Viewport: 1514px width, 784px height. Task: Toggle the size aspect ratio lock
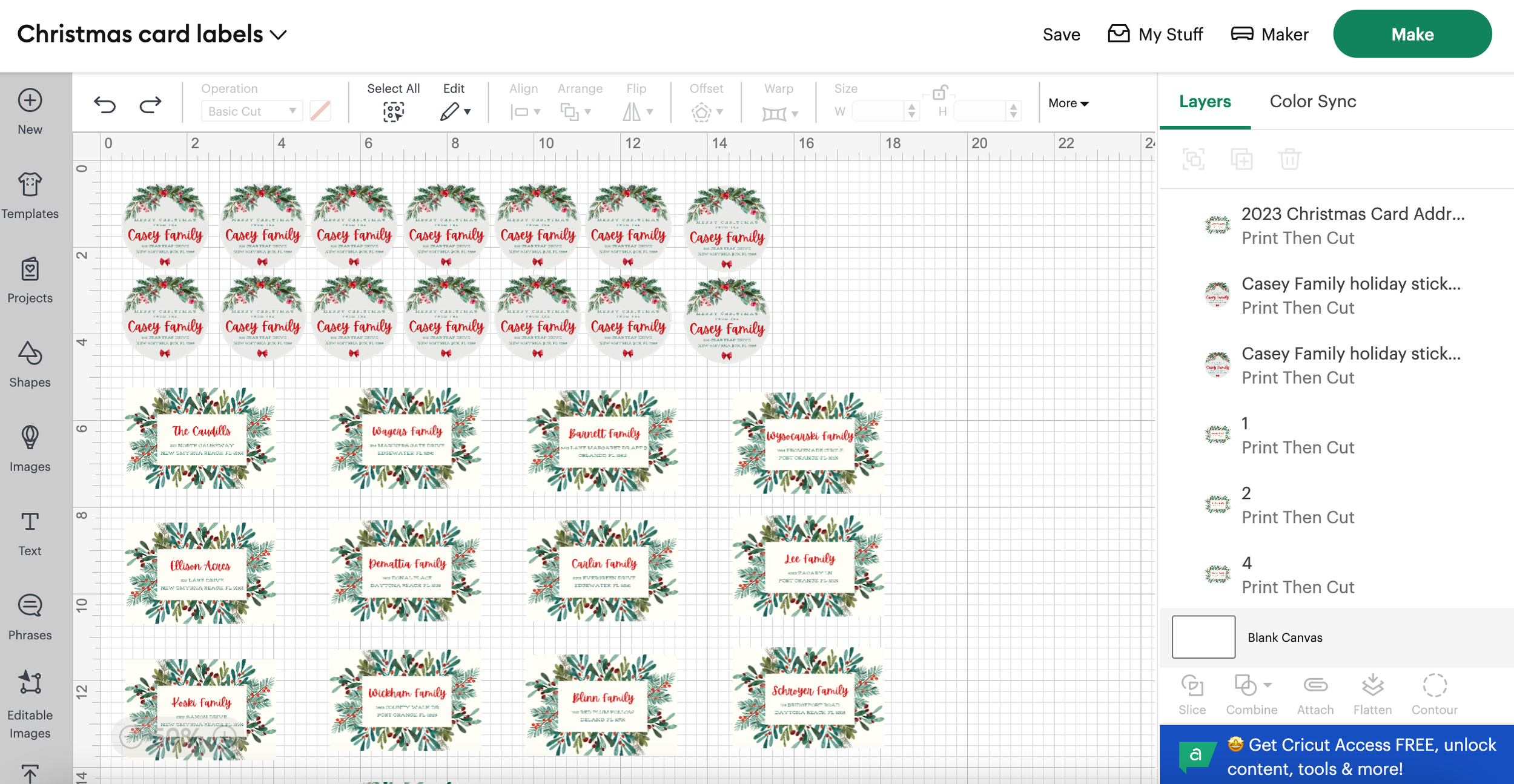(x=939, y=93)
